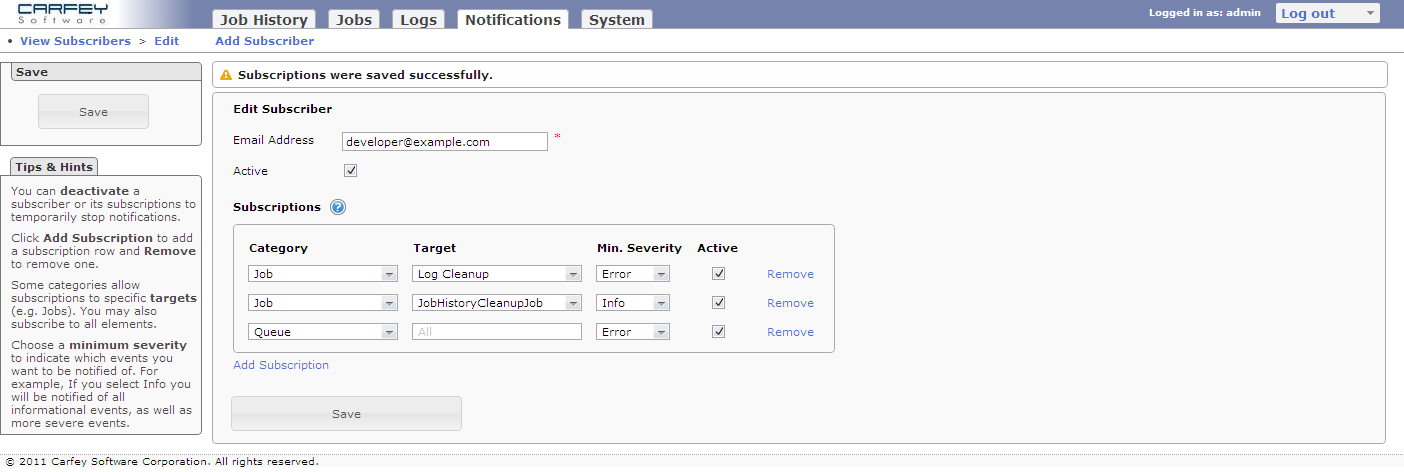Viewport: 1404px width, 472px height.
Task: Open the System tab
Action: (616, 20)
